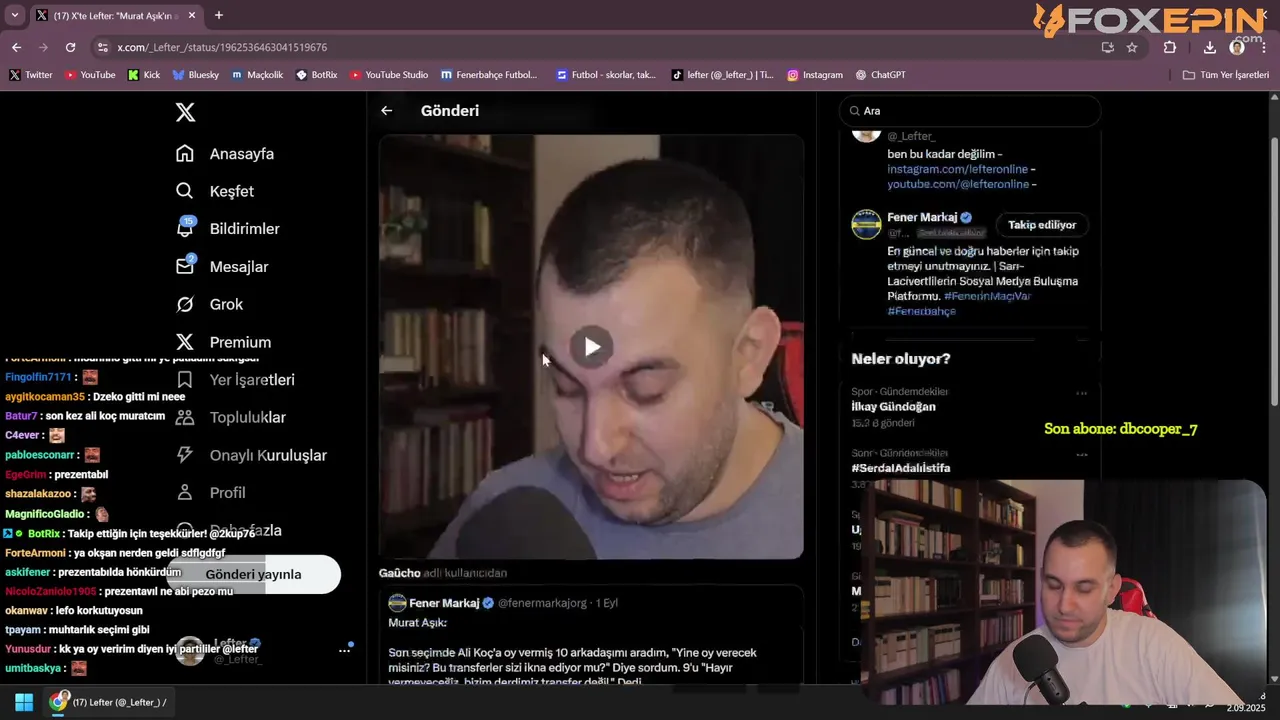Click the Premium X icon

tap(185, 342)
